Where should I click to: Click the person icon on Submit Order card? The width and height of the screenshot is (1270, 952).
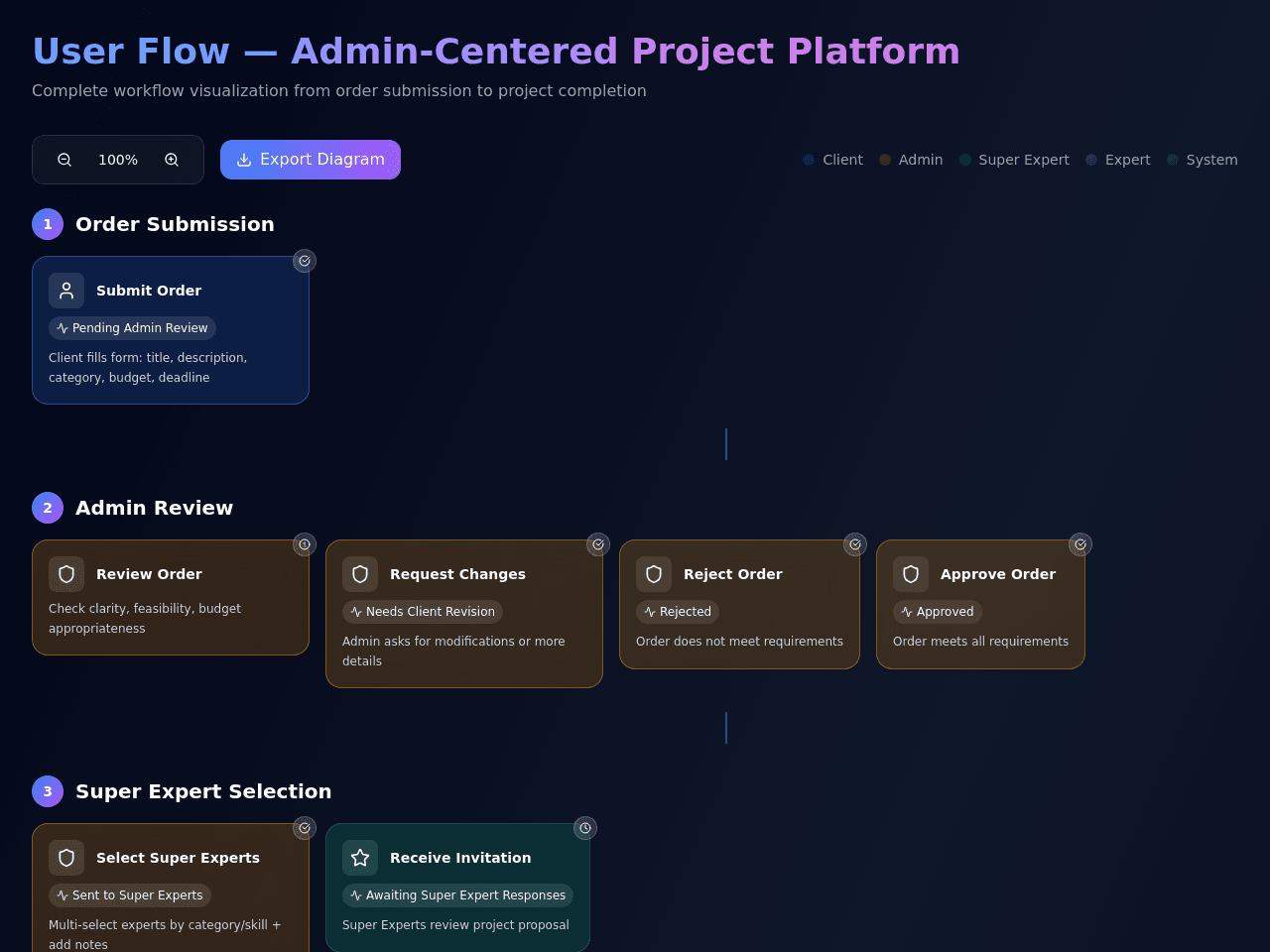point(66,291)
